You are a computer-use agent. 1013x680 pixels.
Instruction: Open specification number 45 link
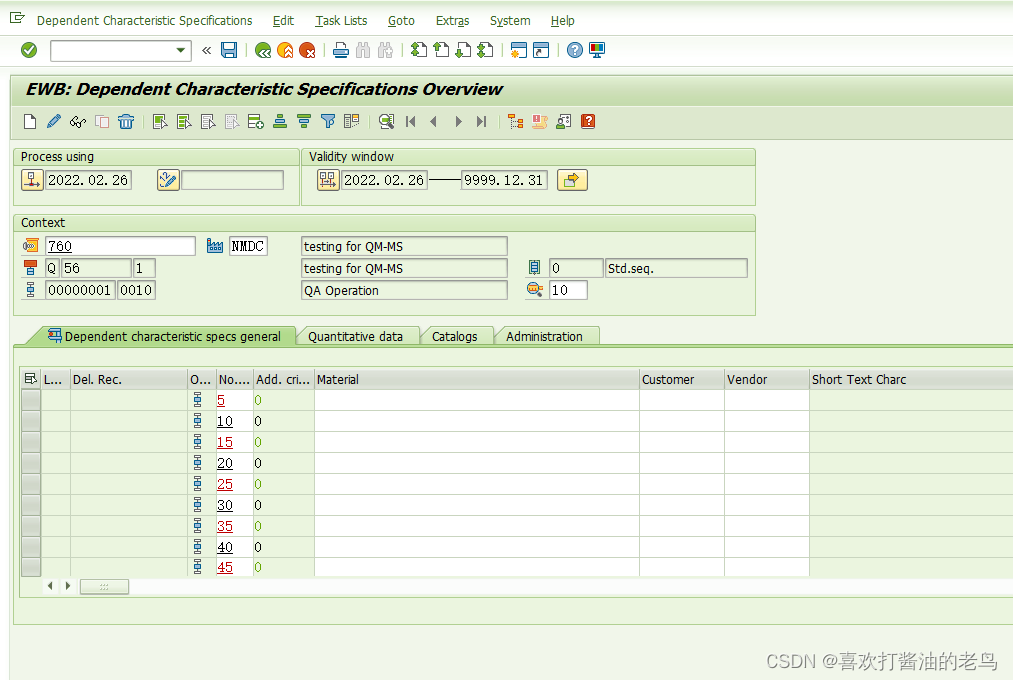[222, 567]
